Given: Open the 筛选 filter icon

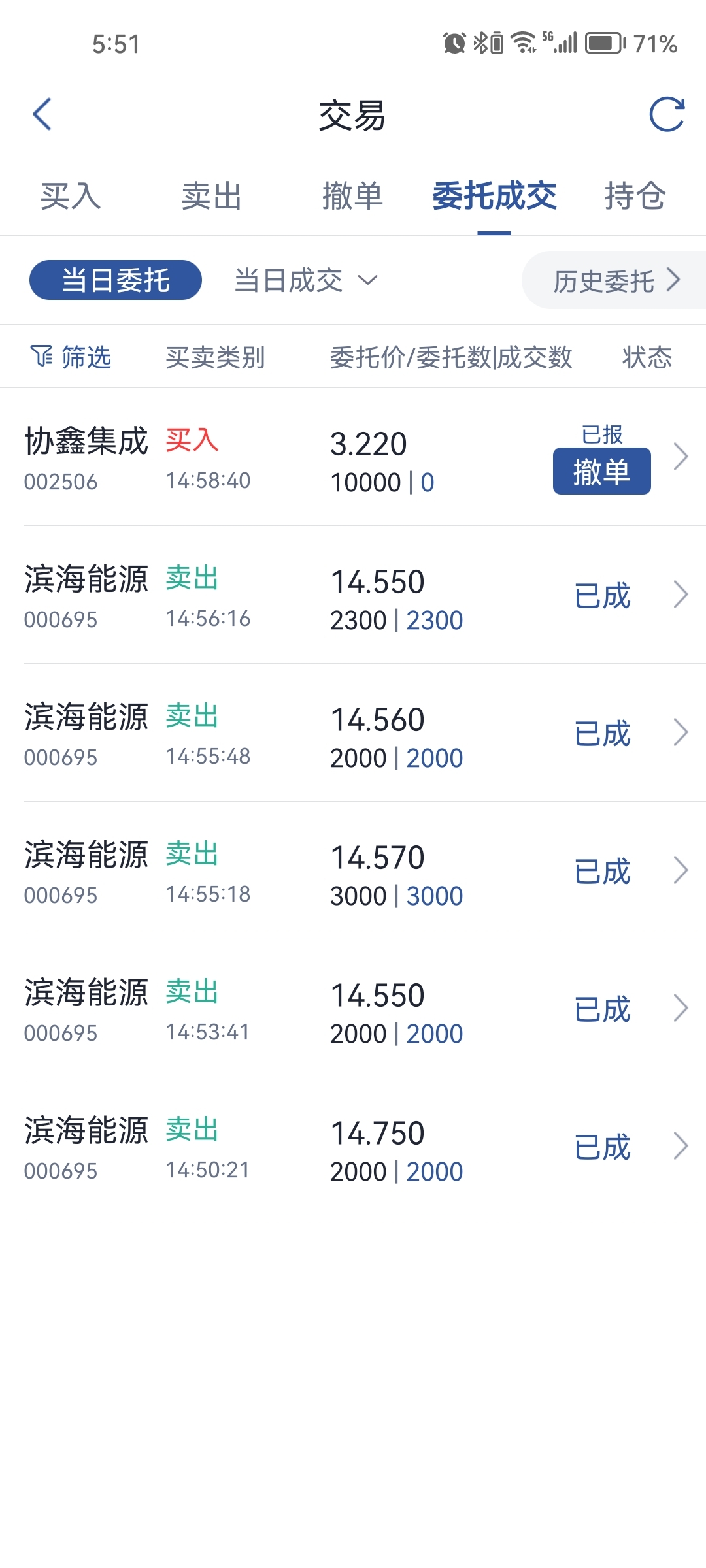Looking at the screenshot, I should click(x=41, y=357).
